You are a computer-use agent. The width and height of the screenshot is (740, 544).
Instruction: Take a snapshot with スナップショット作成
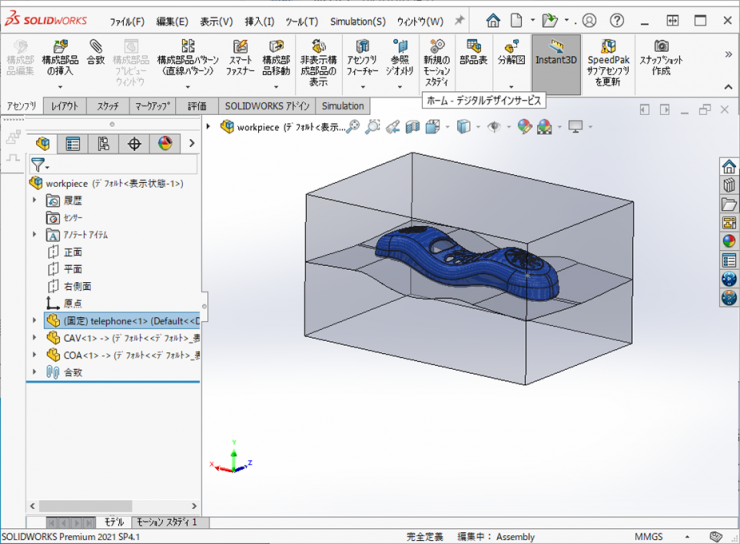[x=661, y=58]
